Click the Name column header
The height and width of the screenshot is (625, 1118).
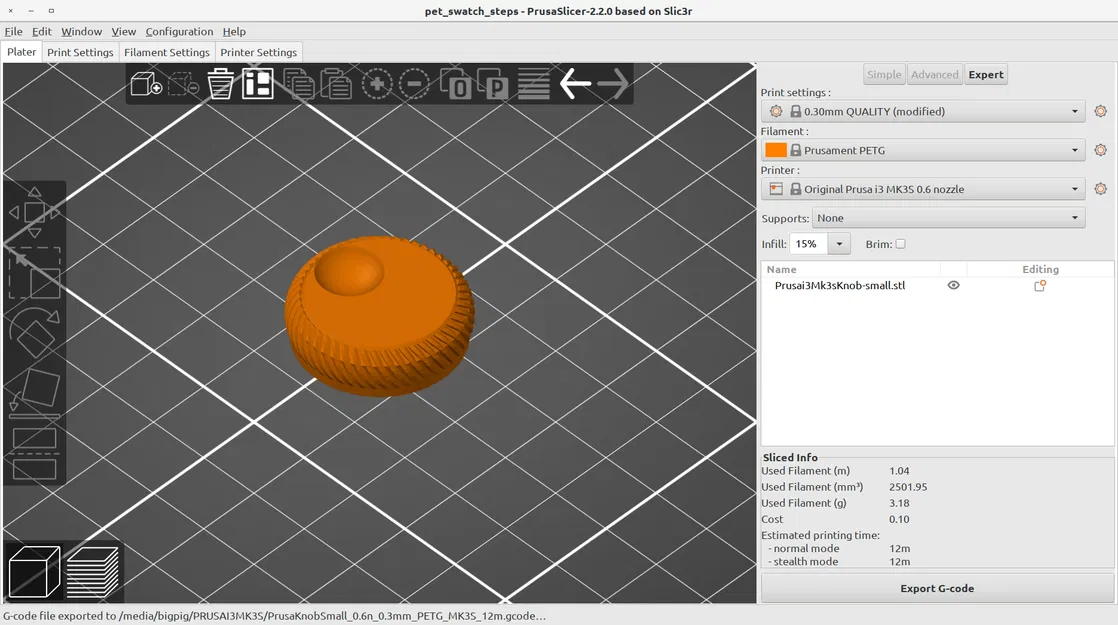point(781,269)
